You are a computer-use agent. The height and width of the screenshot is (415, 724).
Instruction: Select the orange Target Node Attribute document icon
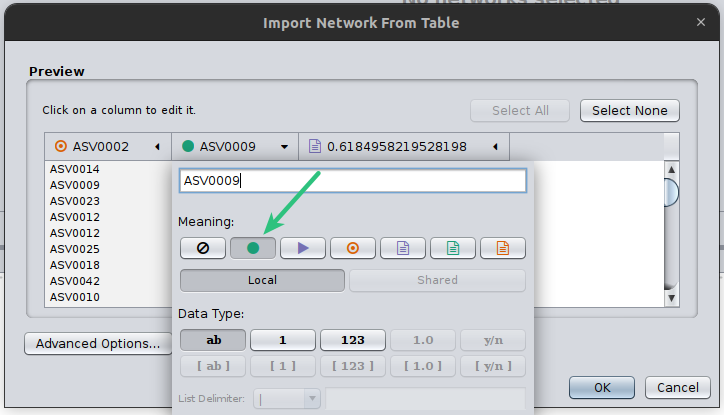point(503,248)
